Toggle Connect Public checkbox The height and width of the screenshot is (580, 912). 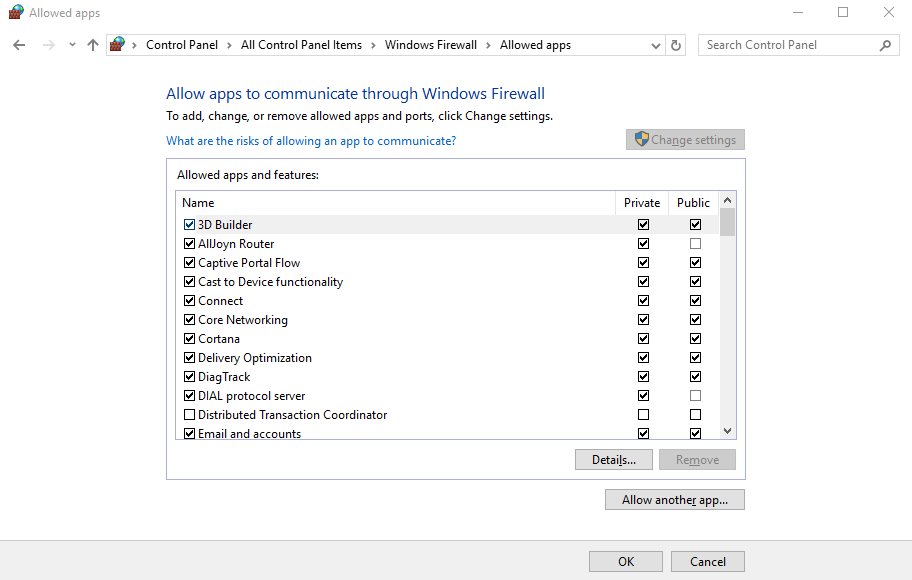(x=695, y=301)
